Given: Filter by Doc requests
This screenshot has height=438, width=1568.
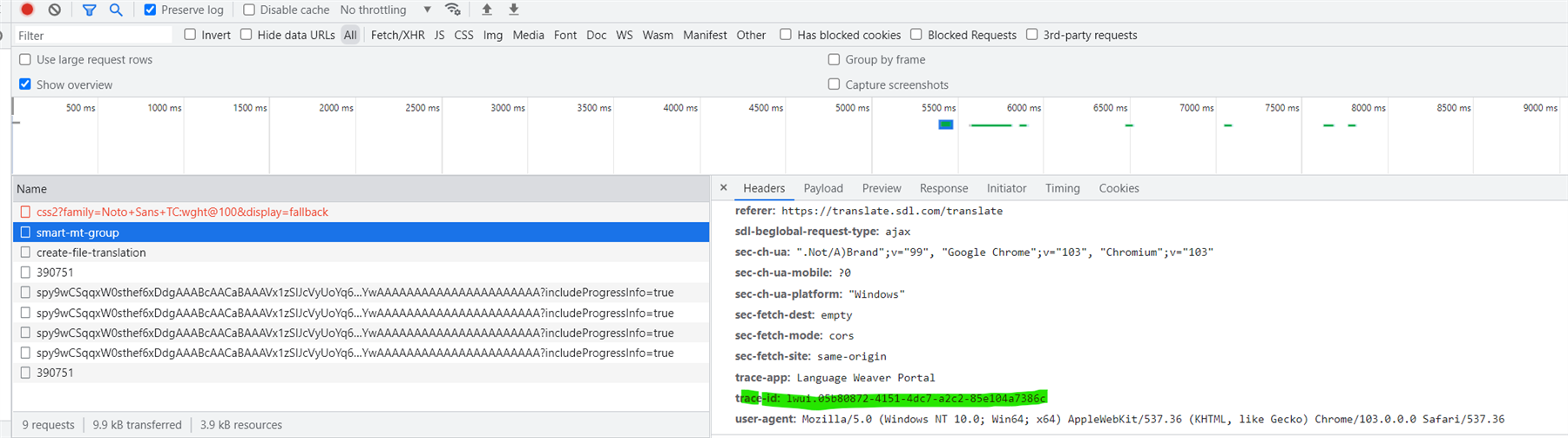Looking at the screenshot, I should coord(597,35).
